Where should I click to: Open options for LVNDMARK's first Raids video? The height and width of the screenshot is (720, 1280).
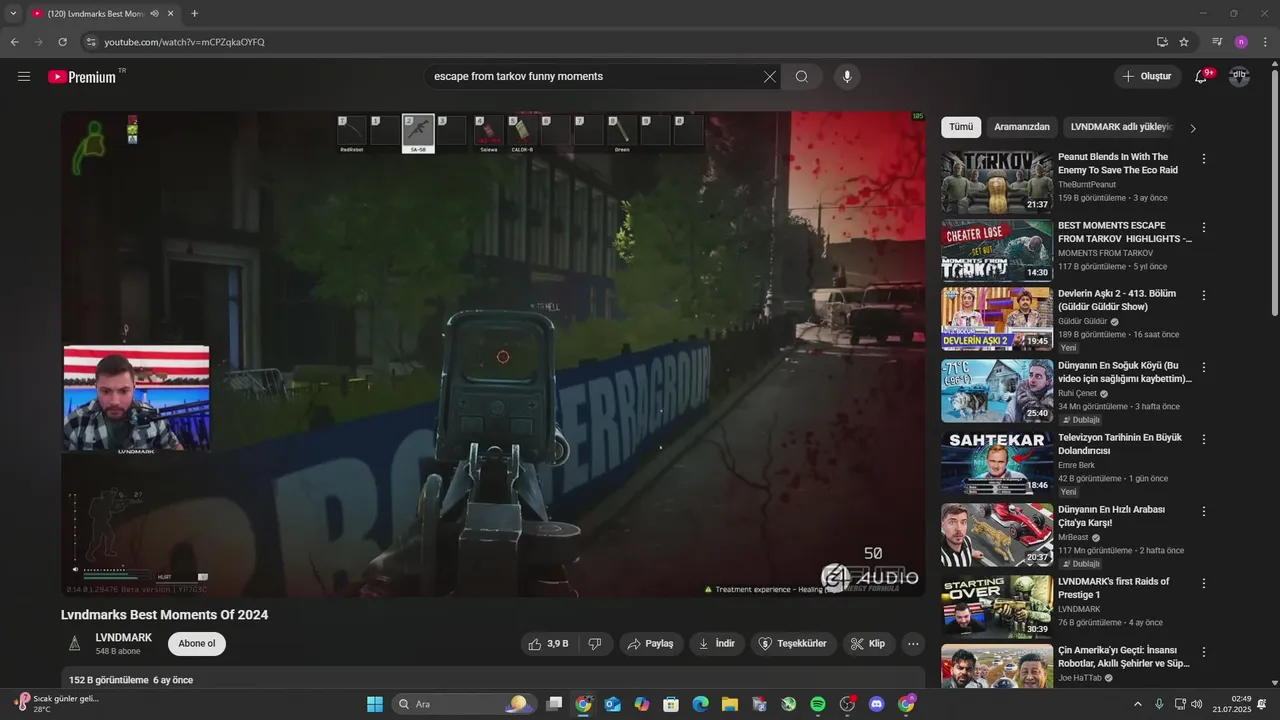[x=1204, y=583]
